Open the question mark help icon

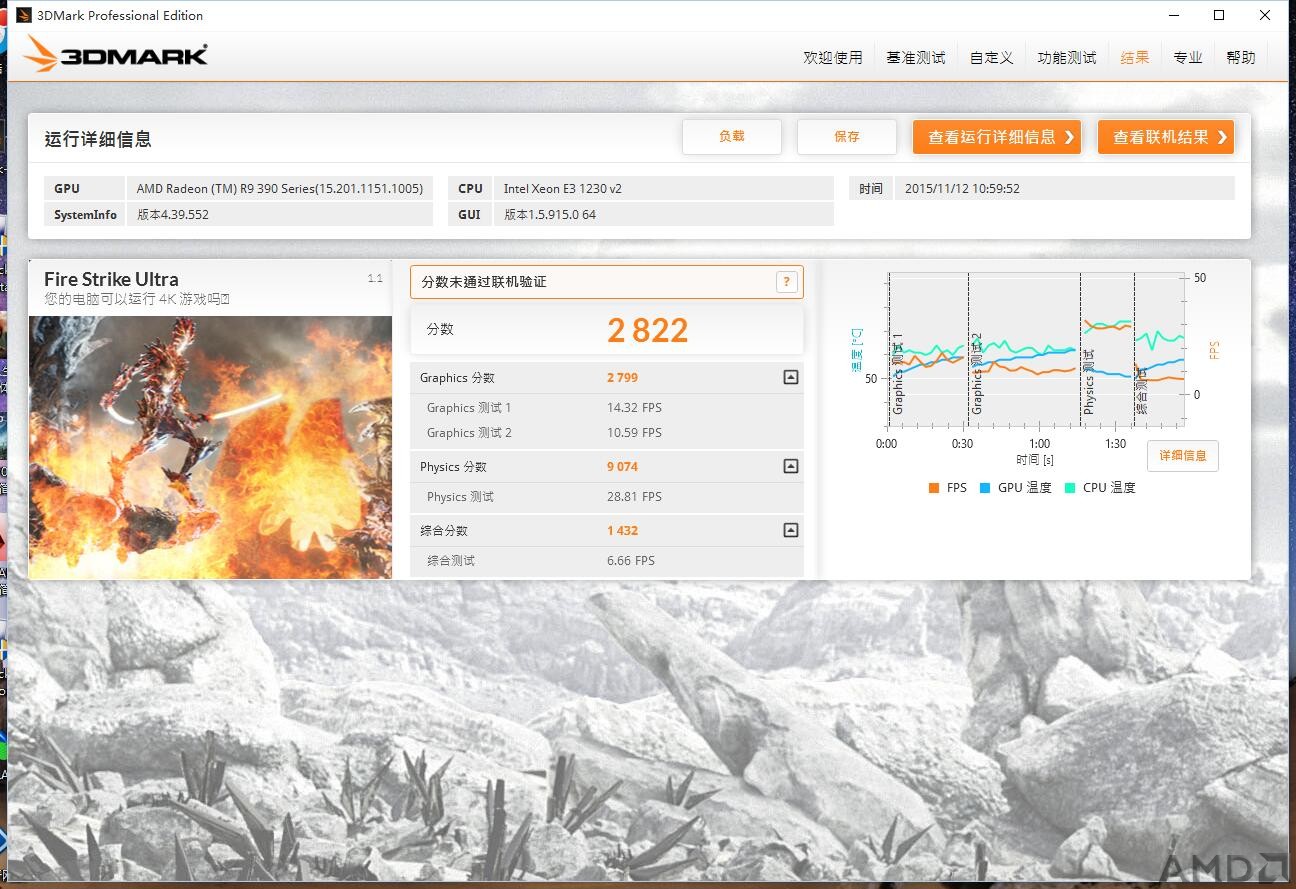point(787,282)
